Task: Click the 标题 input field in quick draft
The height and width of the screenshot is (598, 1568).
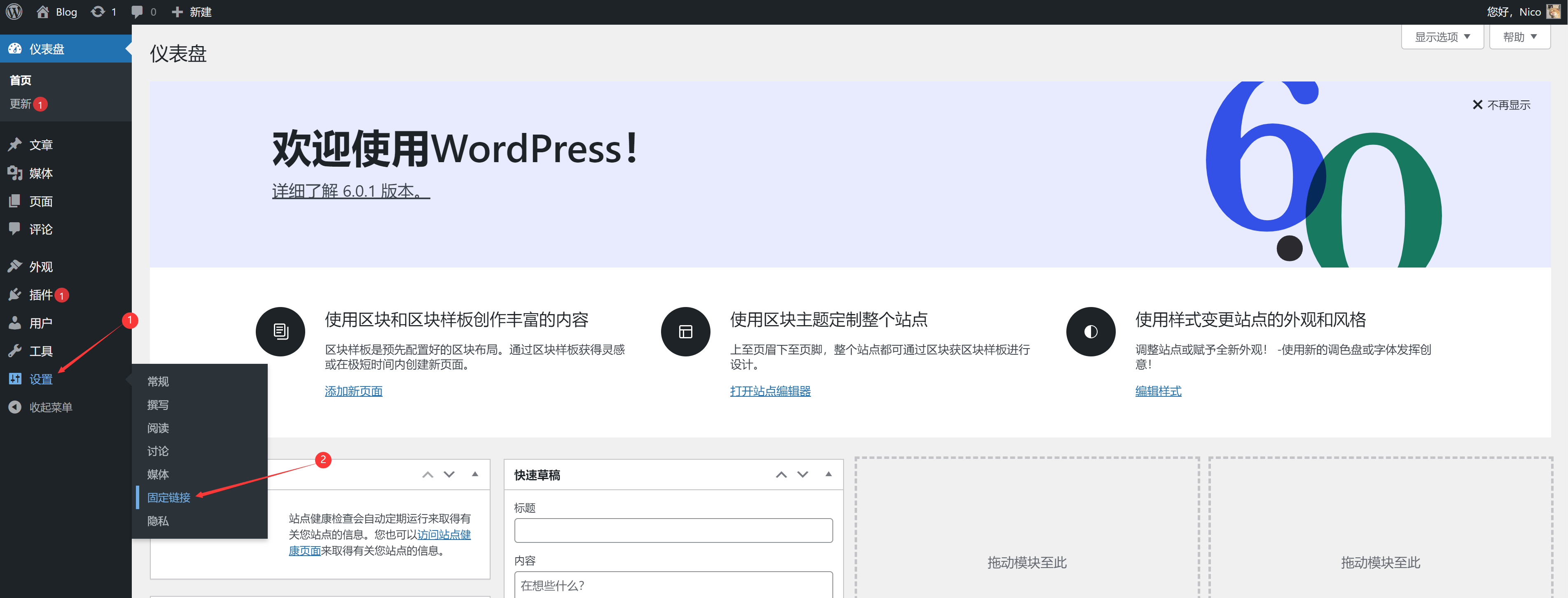Action: pyautogui.click(x=673, y=531)
